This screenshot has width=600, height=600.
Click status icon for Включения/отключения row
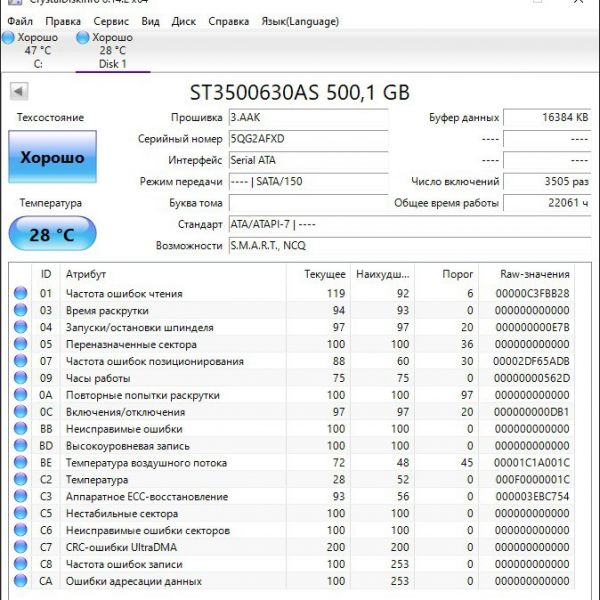[20, 411]
